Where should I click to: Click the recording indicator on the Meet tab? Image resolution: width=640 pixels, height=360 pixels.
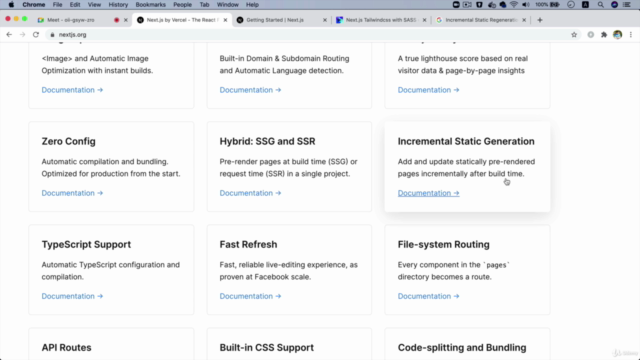(x=117, y=20)
